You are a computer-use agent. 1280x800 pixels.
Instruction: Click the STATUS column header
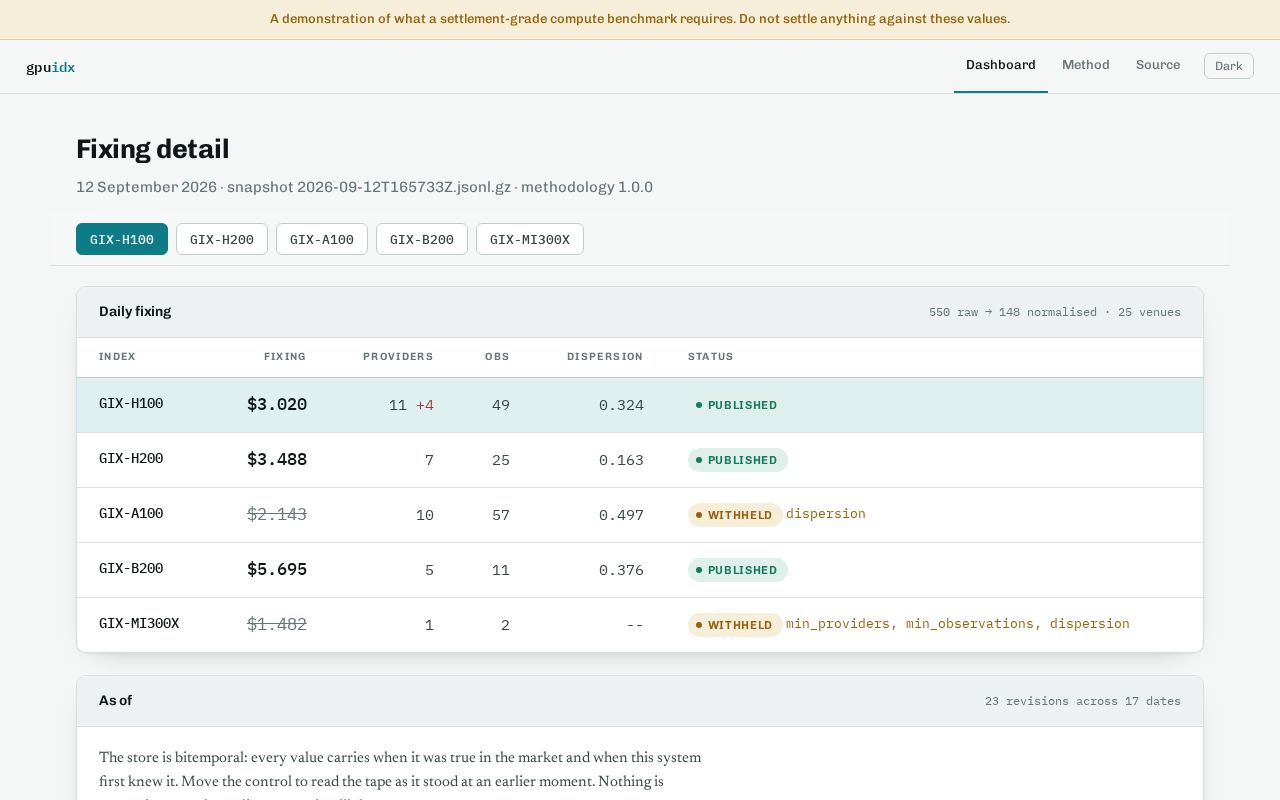coord(711,356)
